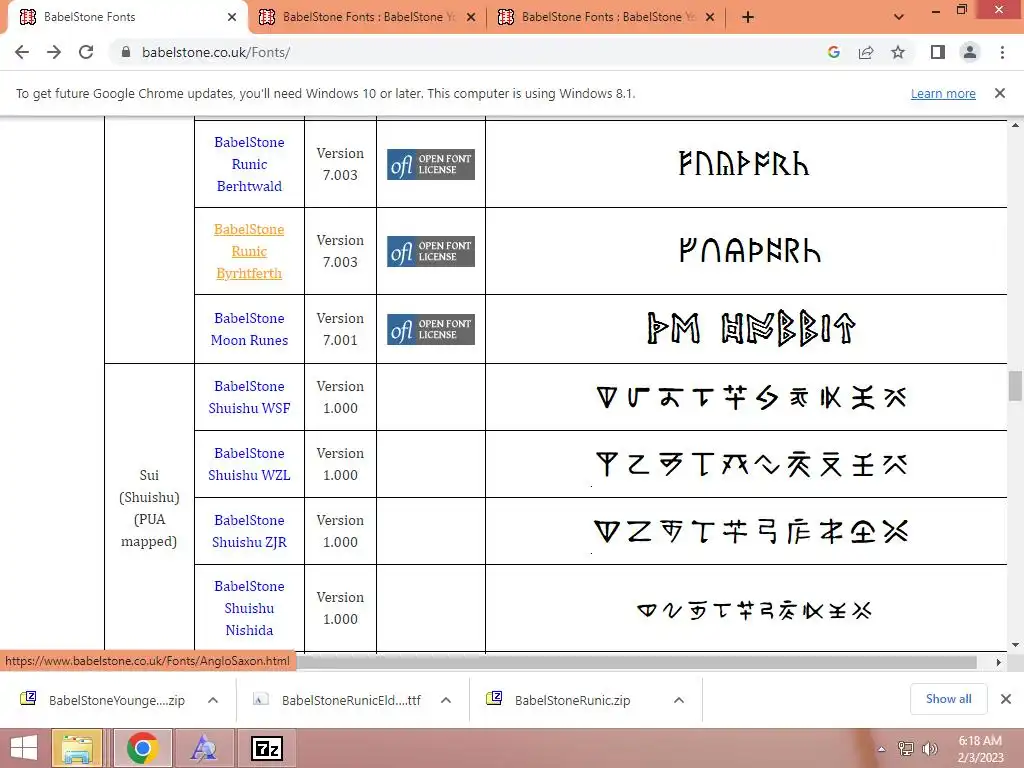Click Show all downloads button
The image size is (1024, 768).
point(948,699)
